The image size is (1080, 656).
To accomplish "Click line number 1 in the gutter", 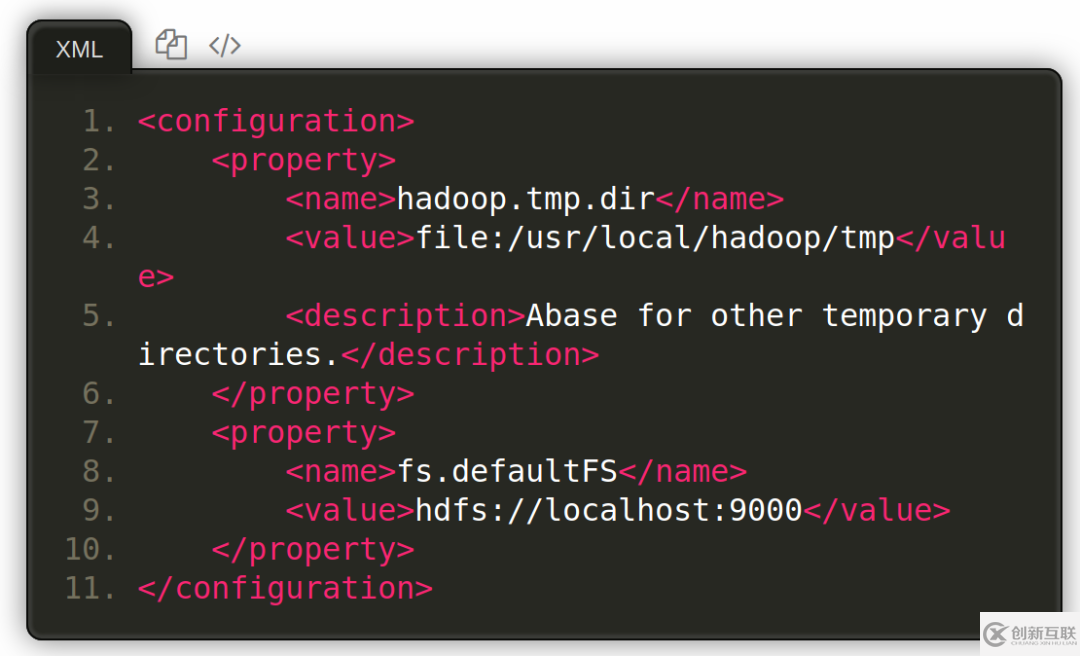I will (99, 122).
